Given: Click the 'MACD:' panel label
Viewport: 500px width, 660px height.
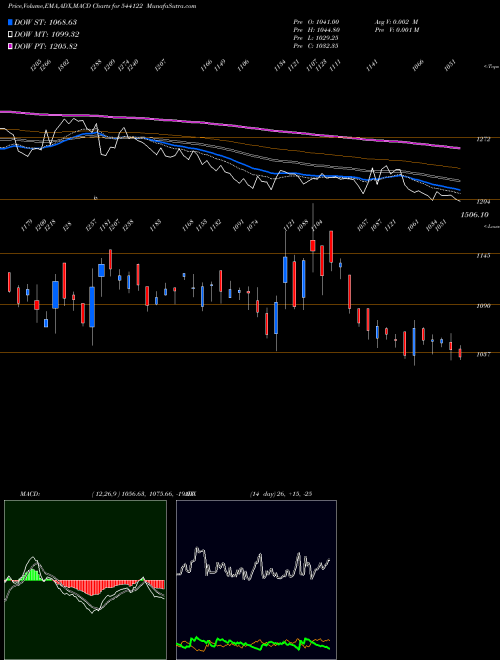Looking at the screenshot, I should pyautogui.click(x=30, y=494).
